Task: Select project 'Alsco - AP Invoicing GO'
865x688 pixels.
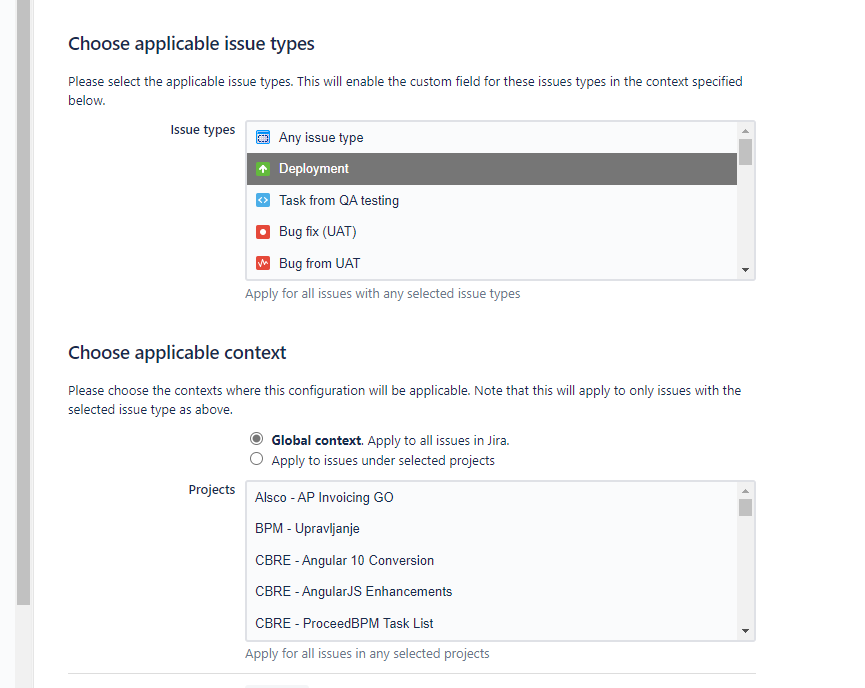Action: click(x=492, y=497)
